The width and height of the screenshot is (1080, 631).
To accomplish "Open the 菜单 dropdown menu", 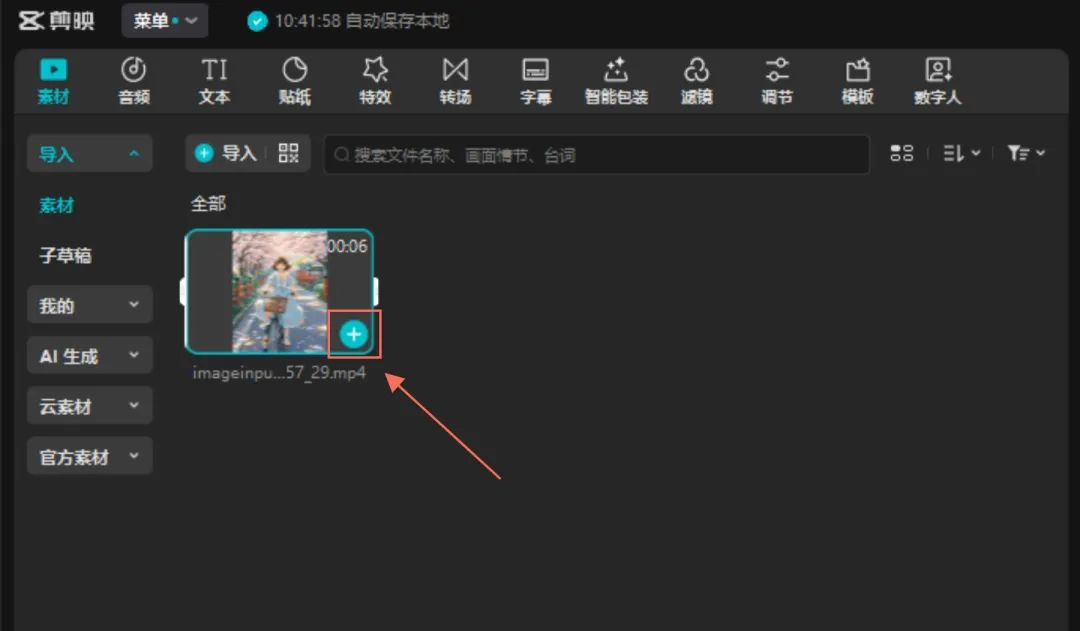I will point(165,21).
